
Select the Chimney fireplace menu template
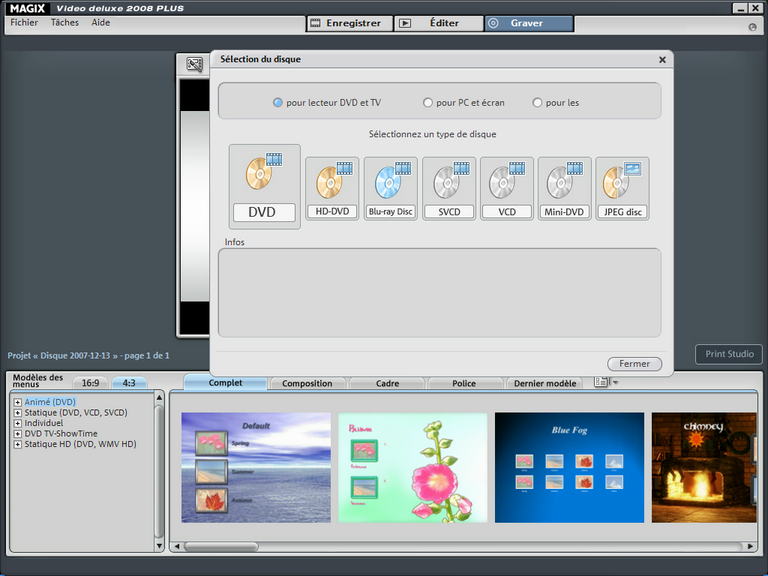click(704, 468)
